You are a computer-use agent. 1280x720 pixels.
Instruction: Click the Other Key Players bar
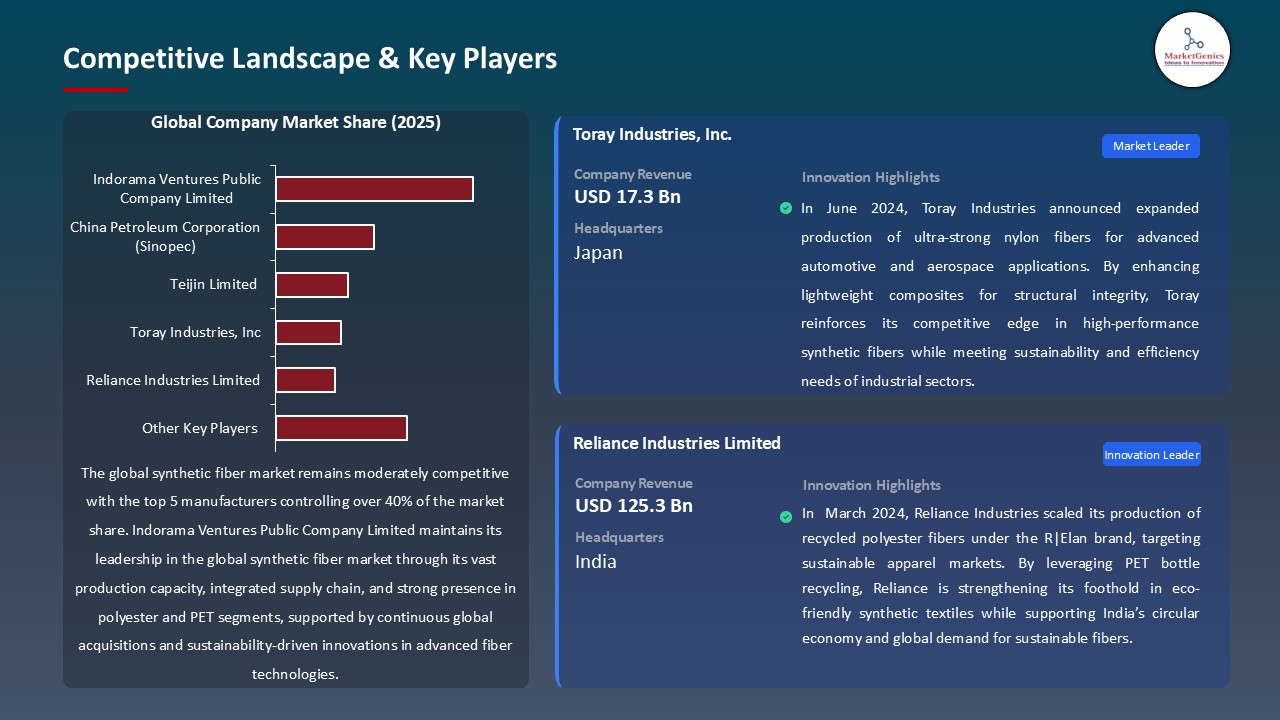coord(341,428)
